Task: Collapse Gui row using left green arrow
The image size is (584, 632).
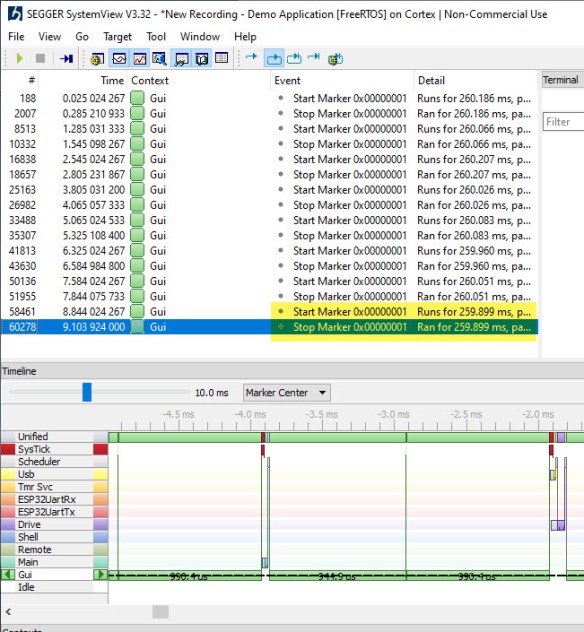Action: (x=8, y=574)
